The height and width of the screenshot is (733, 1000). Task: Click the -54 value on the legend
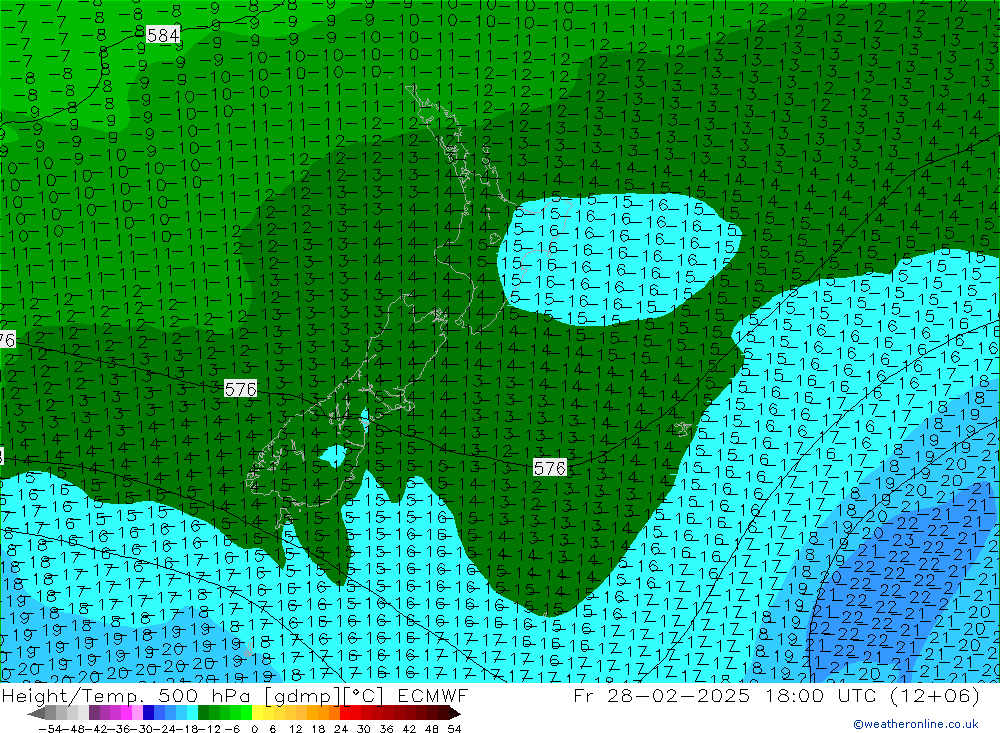50,729
